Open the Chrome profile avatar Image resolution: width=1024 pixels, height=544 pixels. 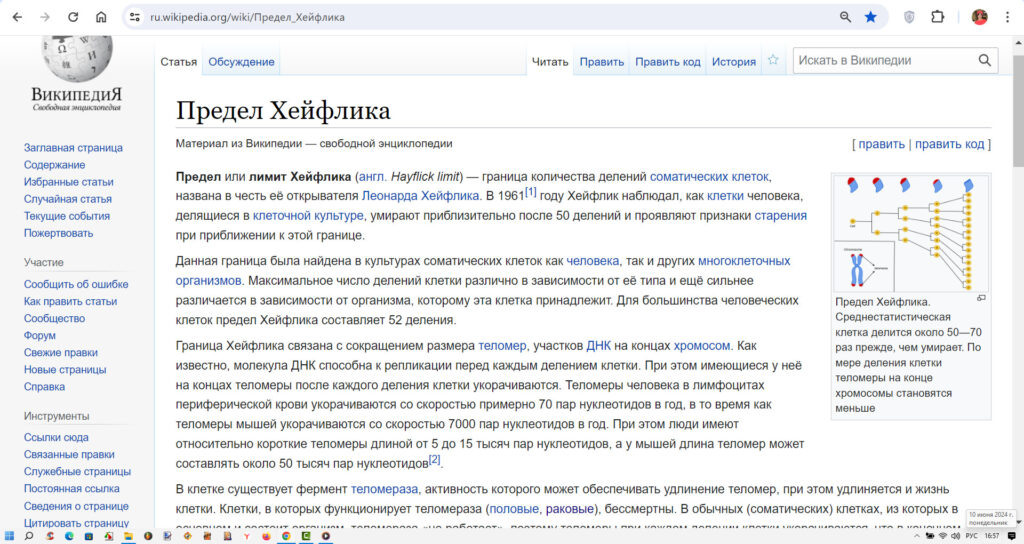click(x=979, y=17)
